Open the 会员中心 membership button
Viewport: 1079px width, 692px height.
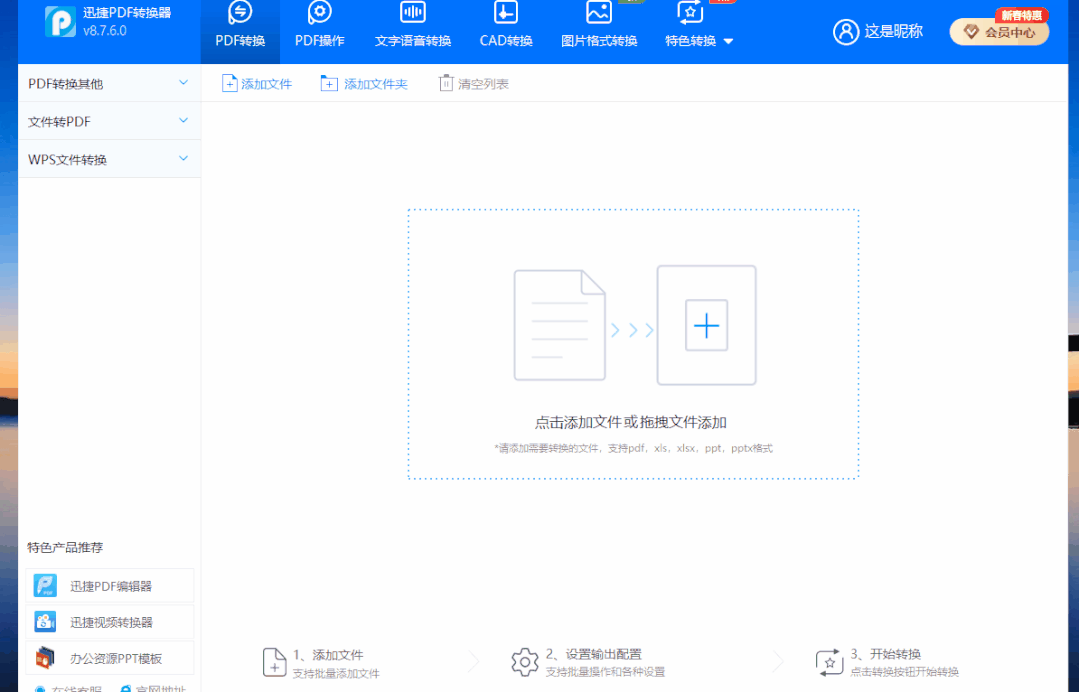pyautogui.click(x=998, y=33)
